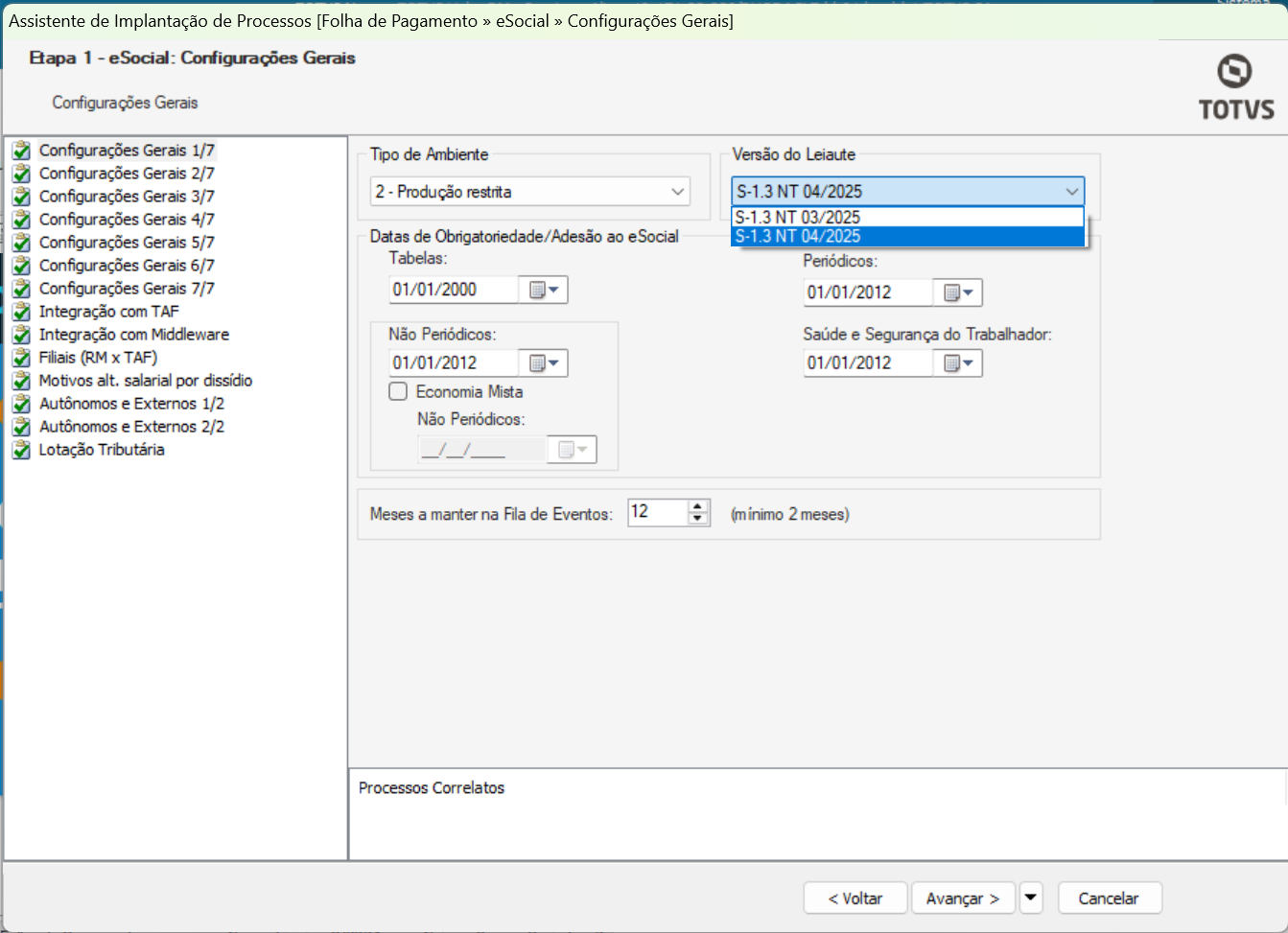Decrease Meses a manter spinner value
The width and height of the screenshot is (1288, 933).
[698, 519]
